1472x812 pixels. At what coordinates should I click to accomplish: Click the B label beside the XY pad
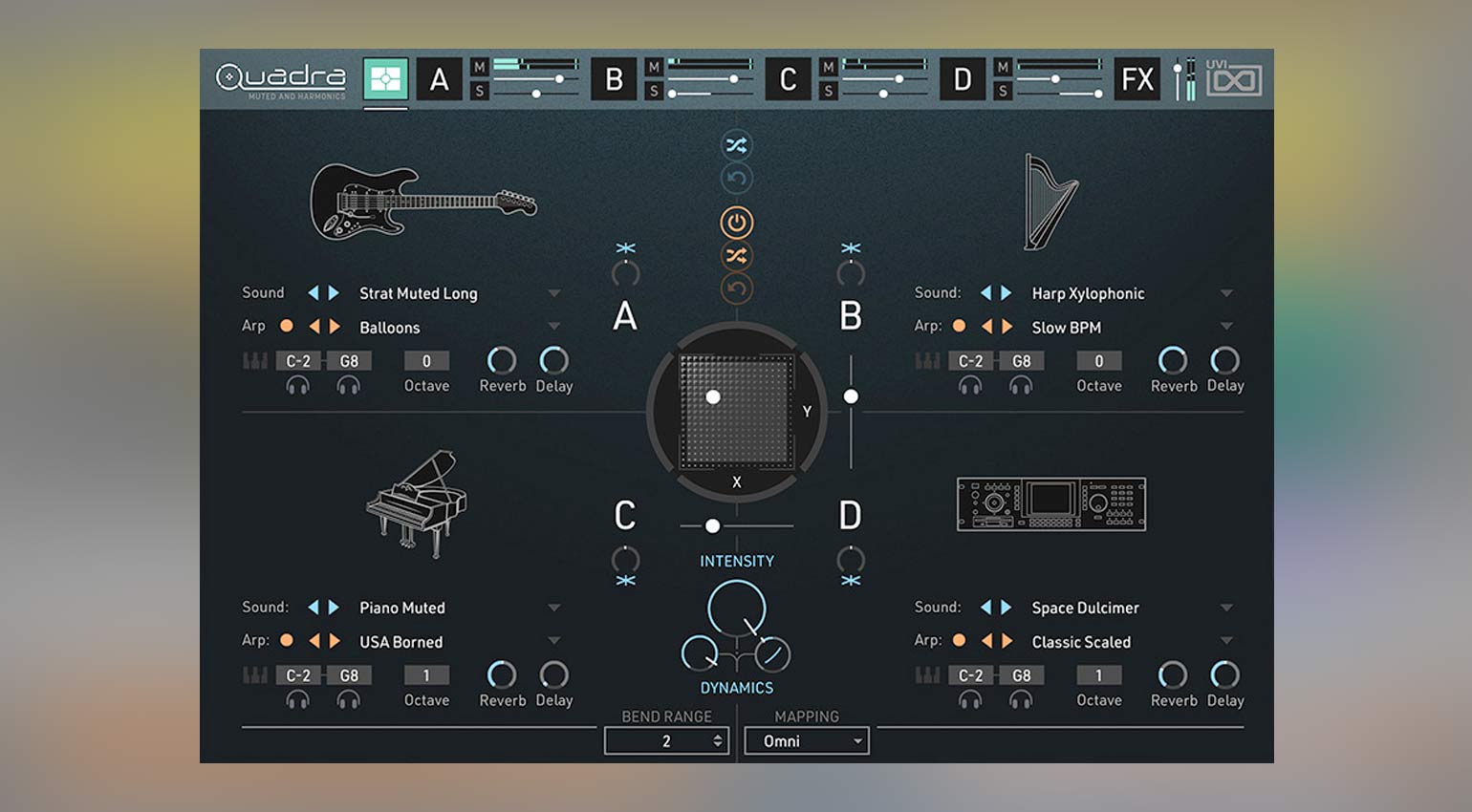(x=851, y=315)
